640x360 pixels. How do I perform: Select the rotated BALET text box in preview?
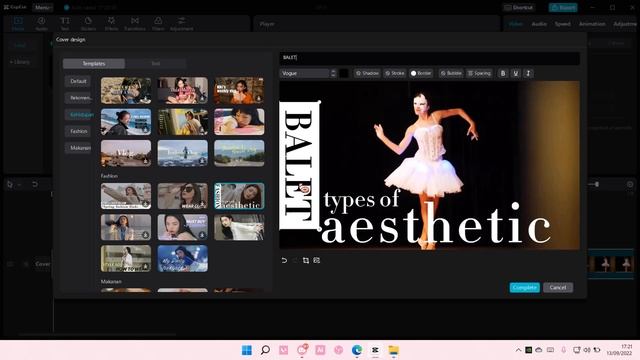(x=299, y=166)
